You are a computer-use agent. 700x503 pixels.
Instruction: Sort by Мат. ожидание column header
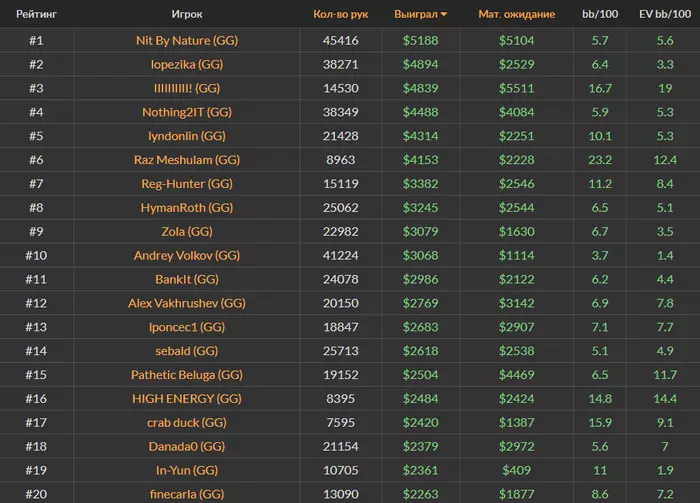[517, 15]
